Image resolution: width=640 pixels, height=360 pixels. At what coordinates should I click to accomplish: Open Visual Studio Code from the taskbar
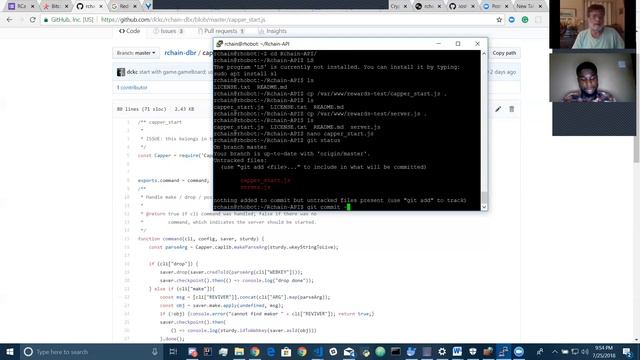318,351
